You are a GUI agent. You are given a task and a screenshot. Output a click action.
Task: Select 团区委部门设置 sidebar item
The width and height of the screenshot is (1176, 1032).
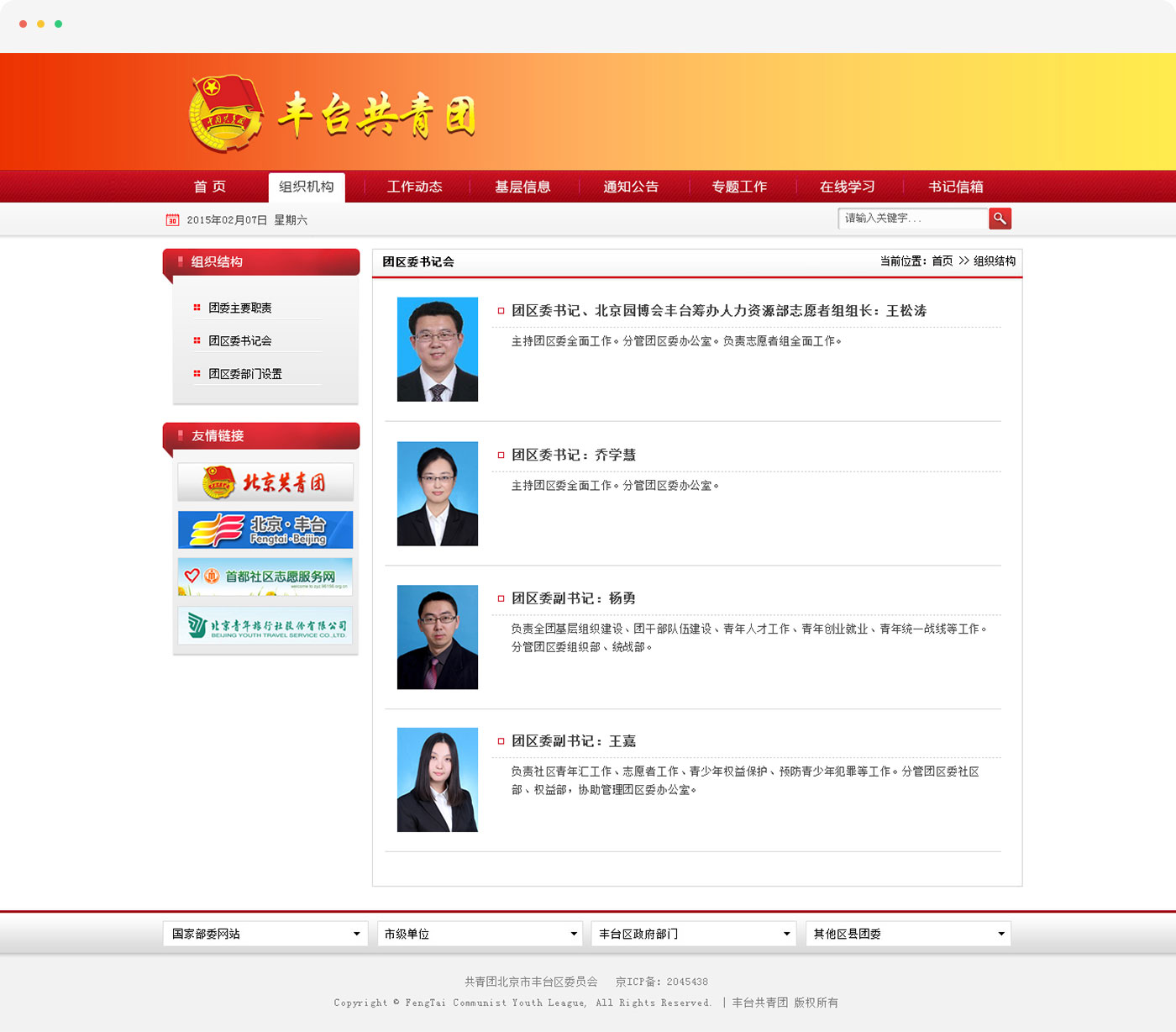(x=246, y=373)
